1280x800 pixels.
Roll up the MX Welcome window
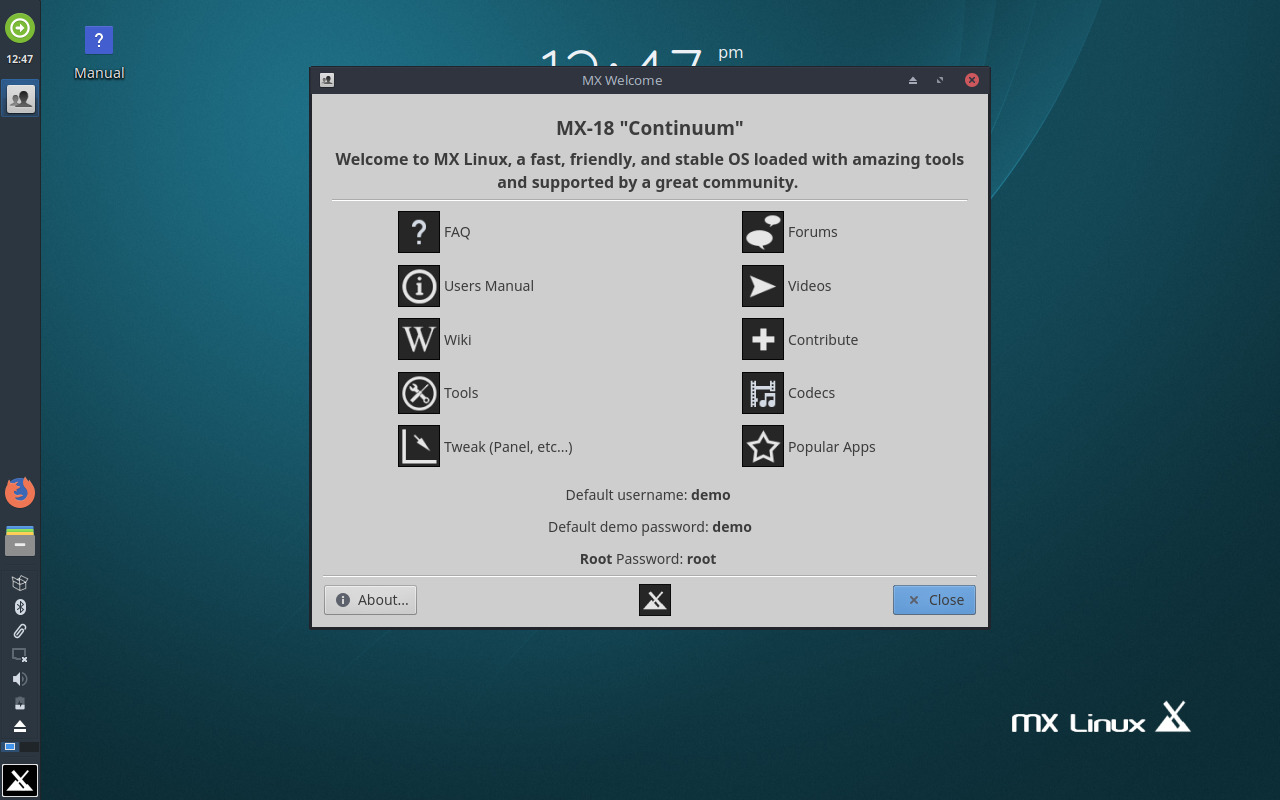click(x=913, y=80)
